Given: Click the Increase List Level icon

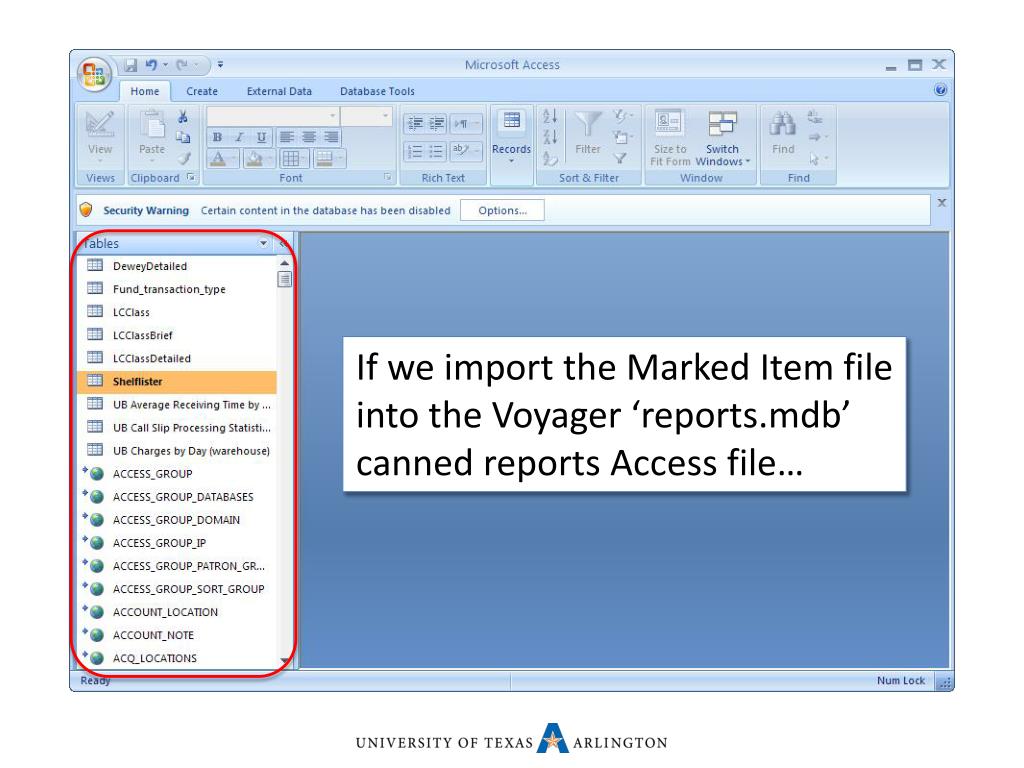Looking at the screenshot, I should pyautogui.click(x=436, y=123).
